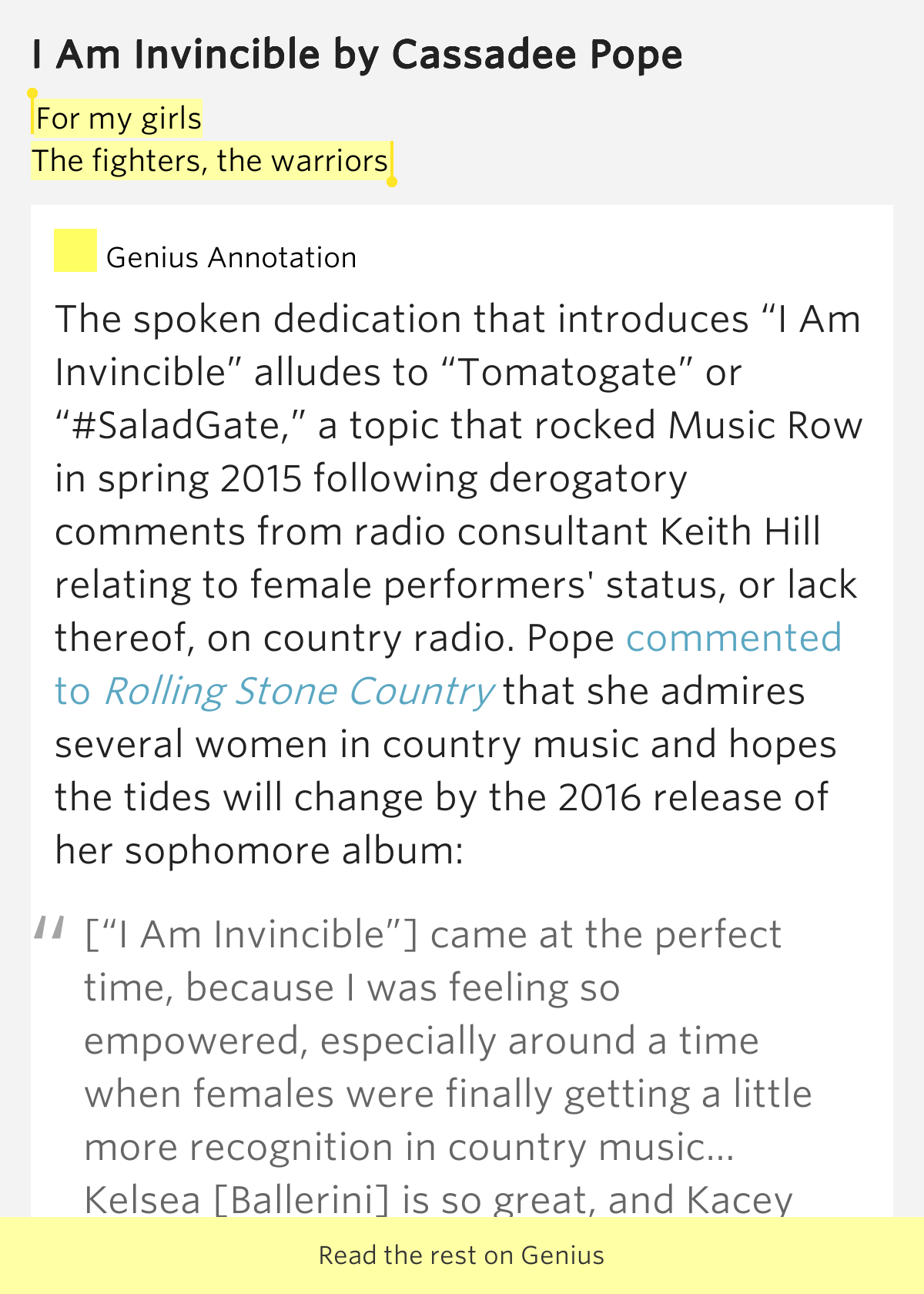Click the word "Tomatogate" in the annotation
This screenshot has height=1294, width=924.
[568, 373]
